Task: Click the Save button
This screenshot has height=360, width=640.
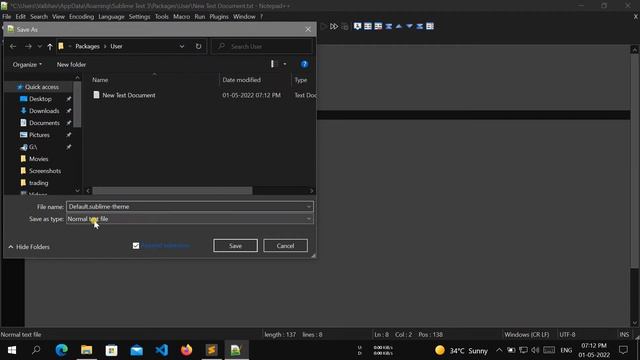Action: point(236,246)
